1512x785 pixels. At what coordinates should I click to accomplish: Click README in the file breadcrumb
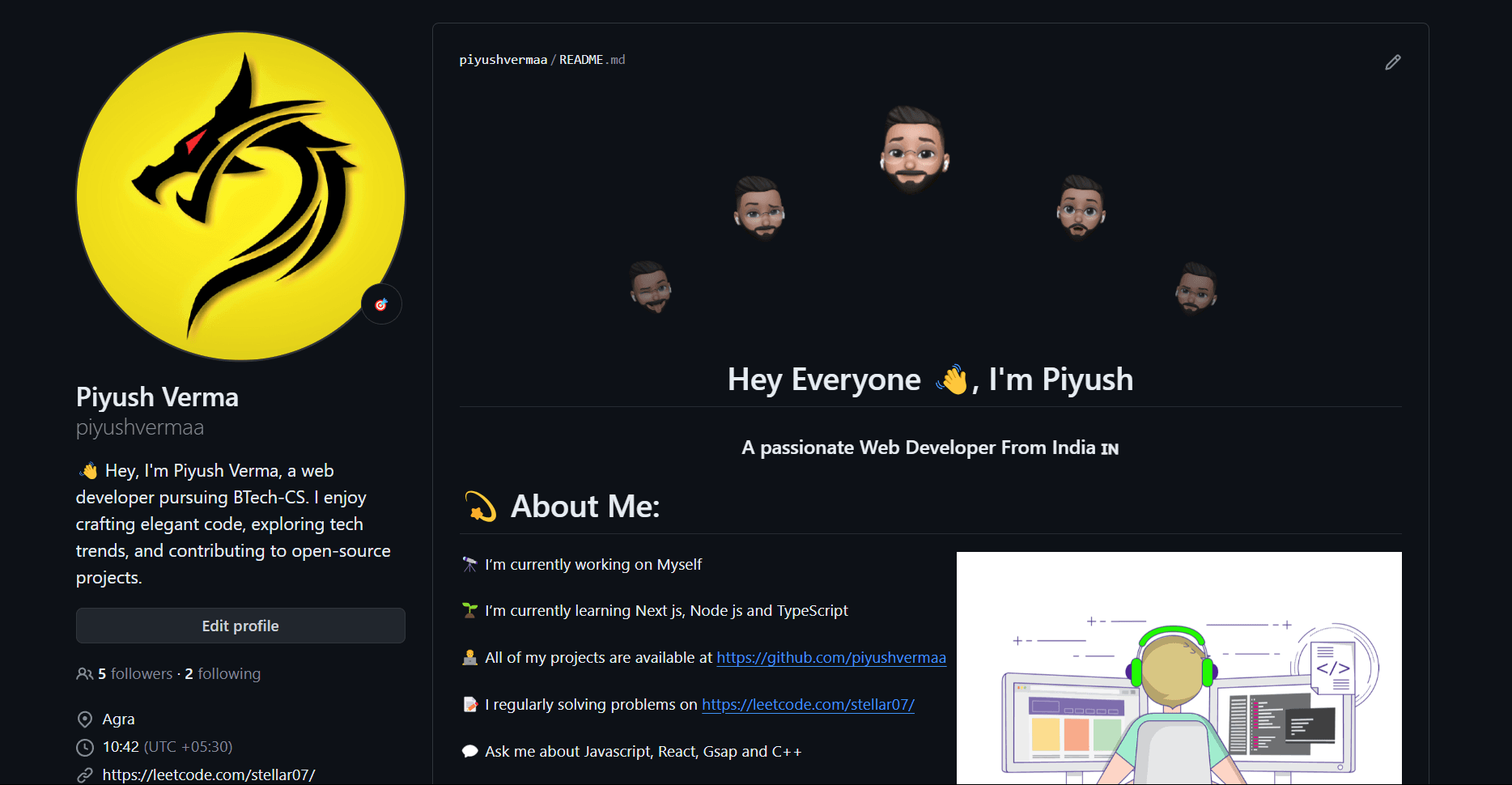coord(581,60)
